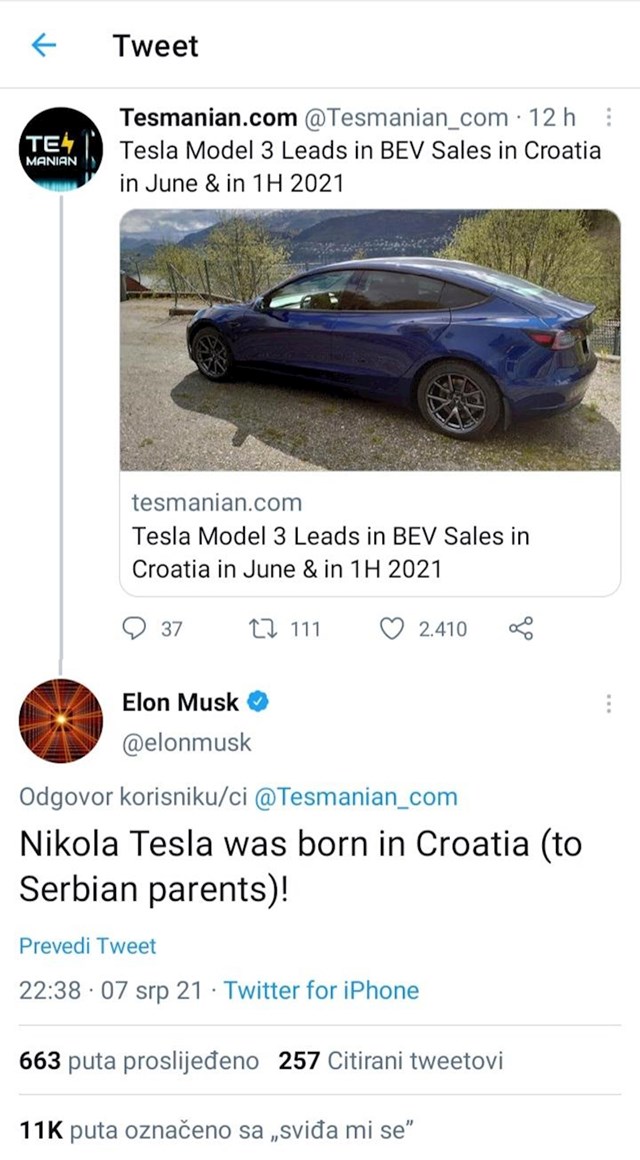Click the Tesmanian.com account name
This screenshot has height=1160, width=640.
click(208, 117)
